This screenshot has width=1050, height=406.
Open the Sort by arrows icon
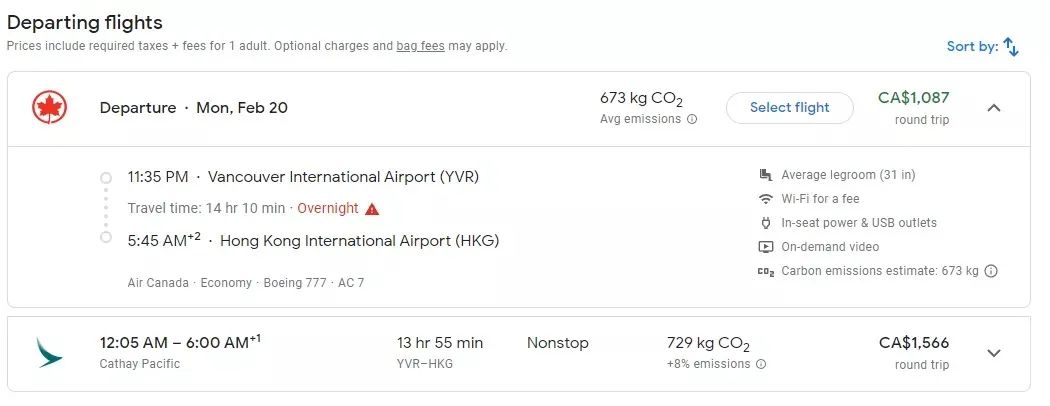coord(1011,47)
